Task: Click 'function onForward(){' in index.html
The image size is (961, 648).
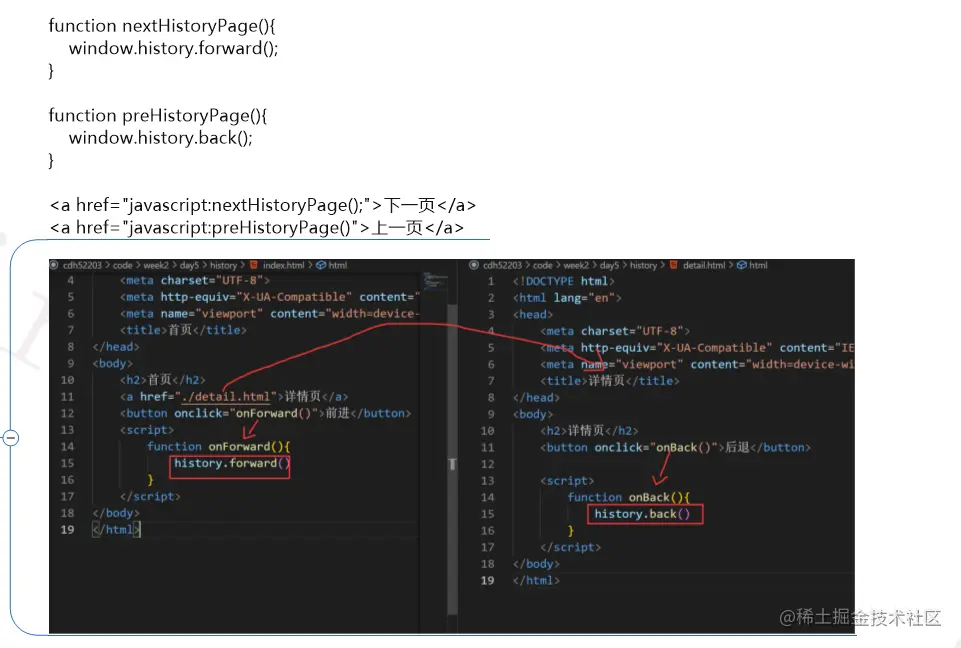Action: [x=218, y=446]
